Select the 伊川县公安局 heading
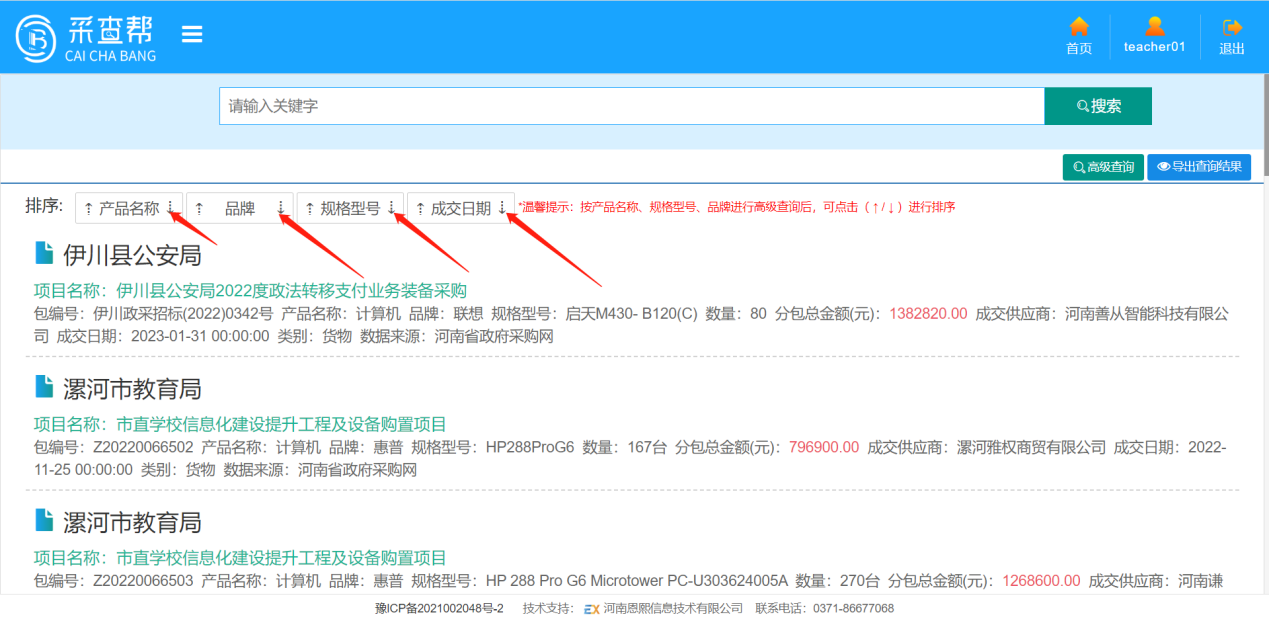The width and height of the screenshot is (1269, 623). point(132,255)
